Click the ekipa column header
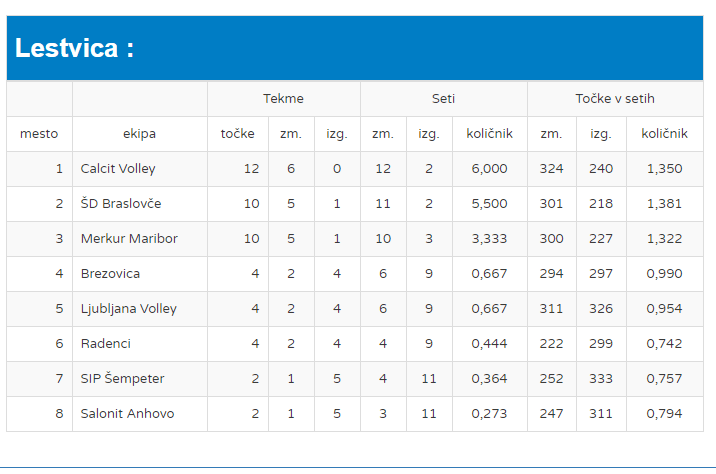 pyautogui.click(x=139, y=133)
